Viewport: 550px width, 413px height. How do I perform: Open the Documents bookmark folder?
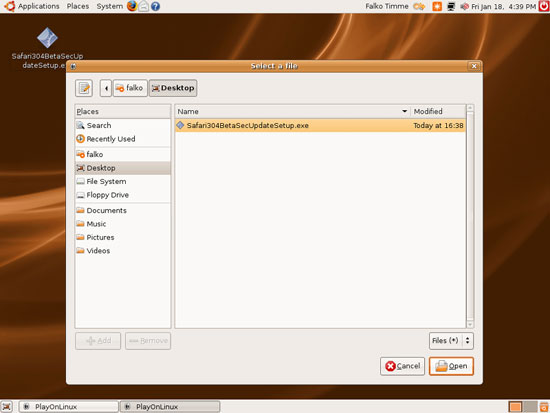point(123,211)
